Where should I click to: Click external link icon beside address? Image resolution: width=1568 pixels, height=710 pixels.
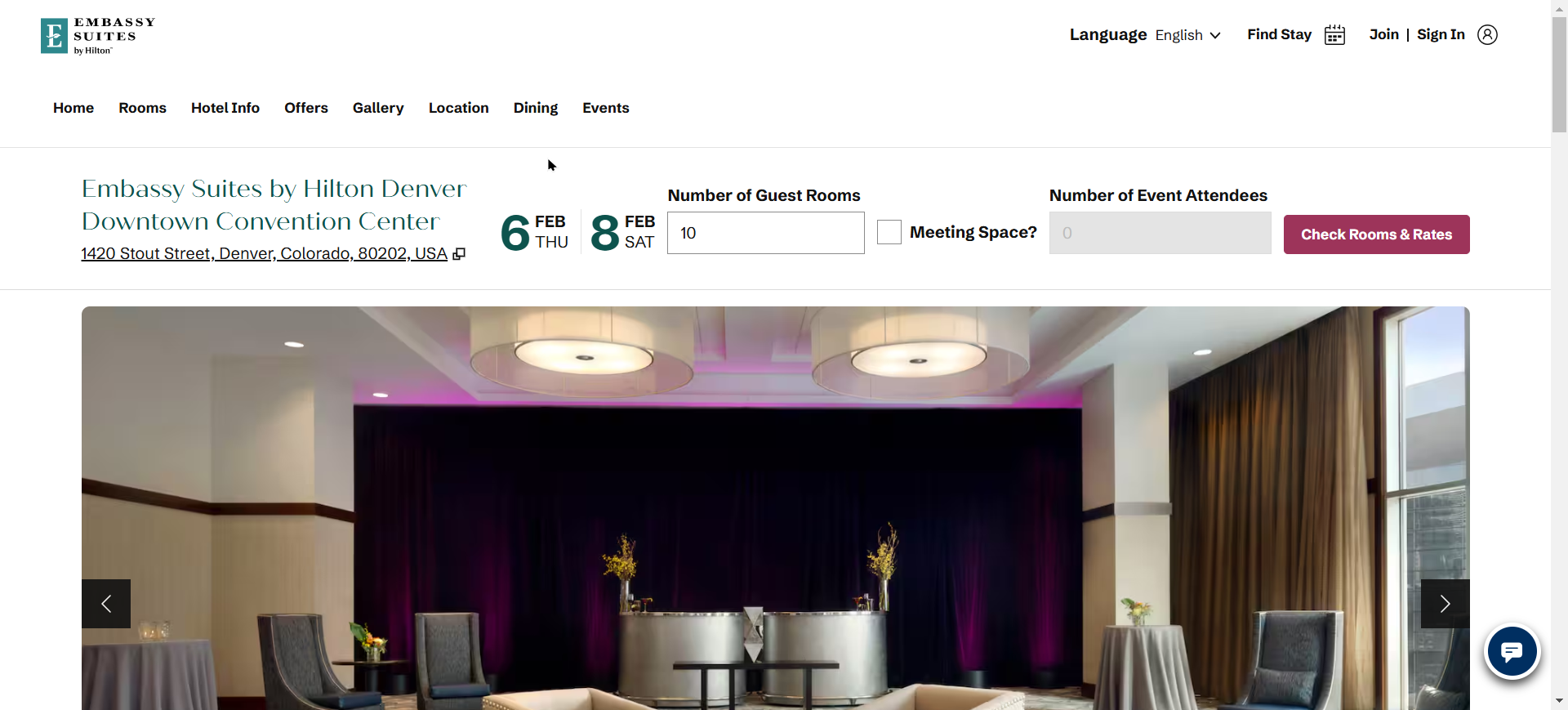[x=459, y=254]
